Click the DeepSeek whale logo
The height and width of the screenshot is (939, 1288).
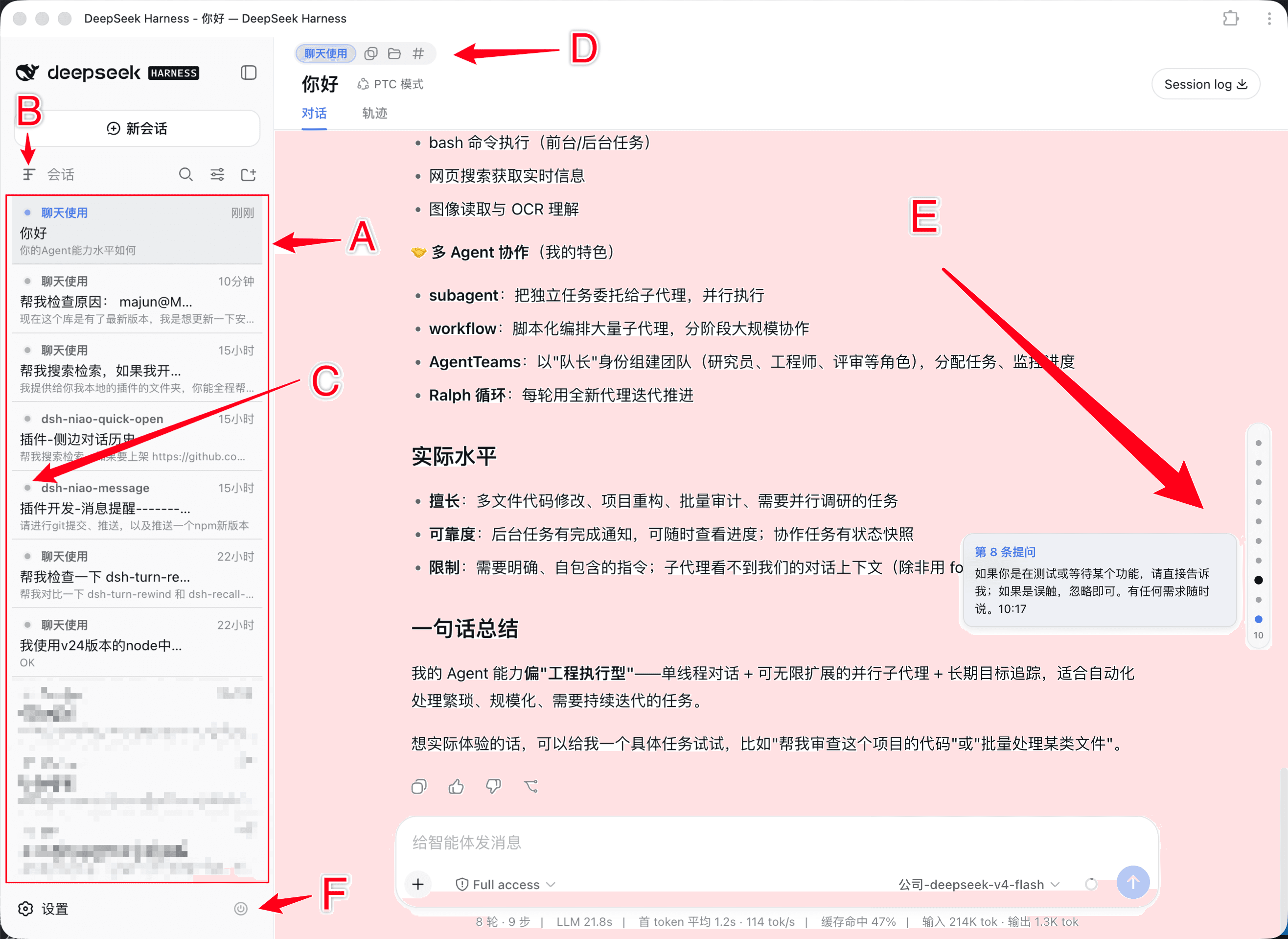[x=27, y=72]
